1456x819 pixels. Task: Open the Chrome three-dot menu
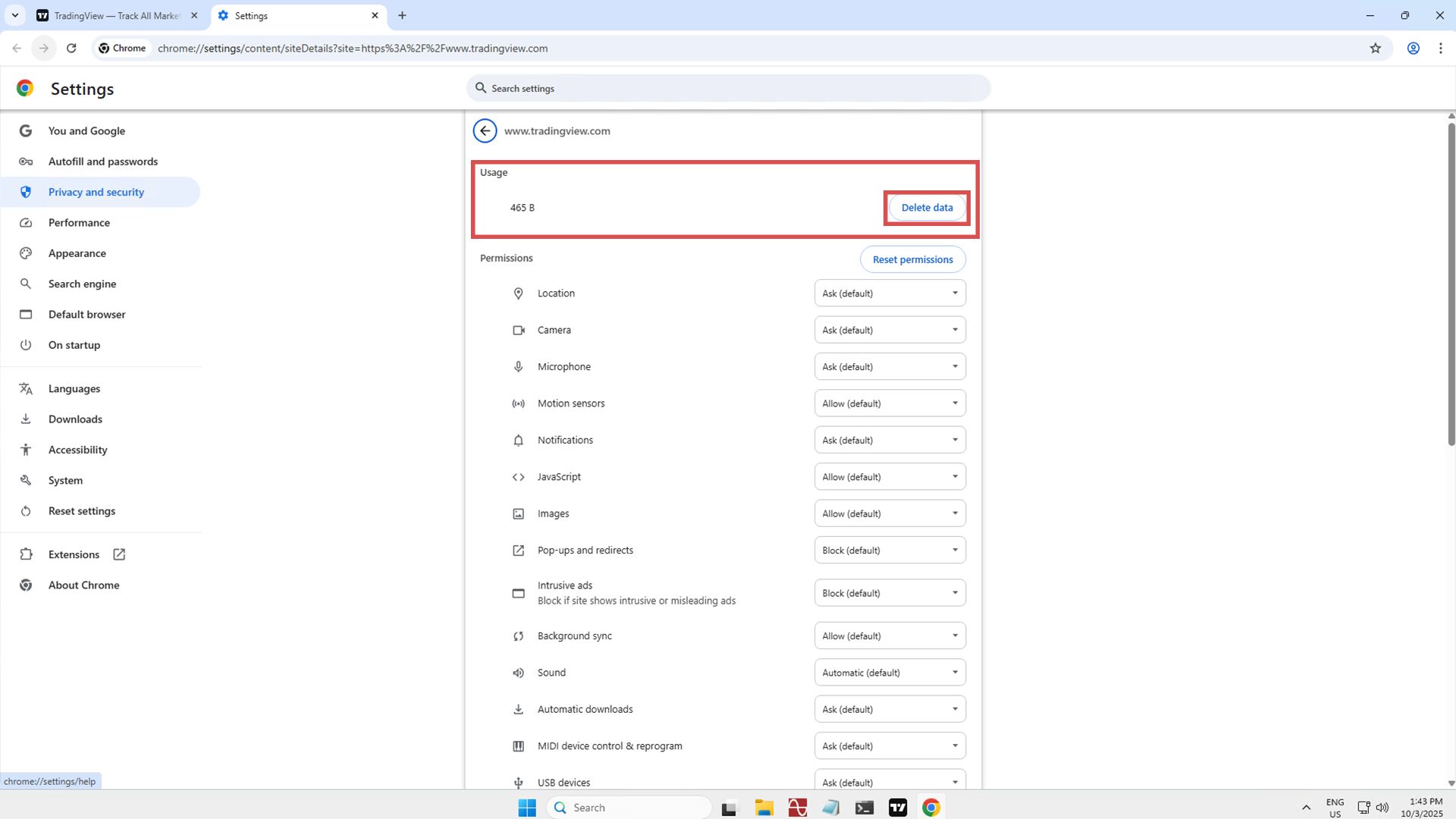pyautogui.click(x=1440, y=48)
